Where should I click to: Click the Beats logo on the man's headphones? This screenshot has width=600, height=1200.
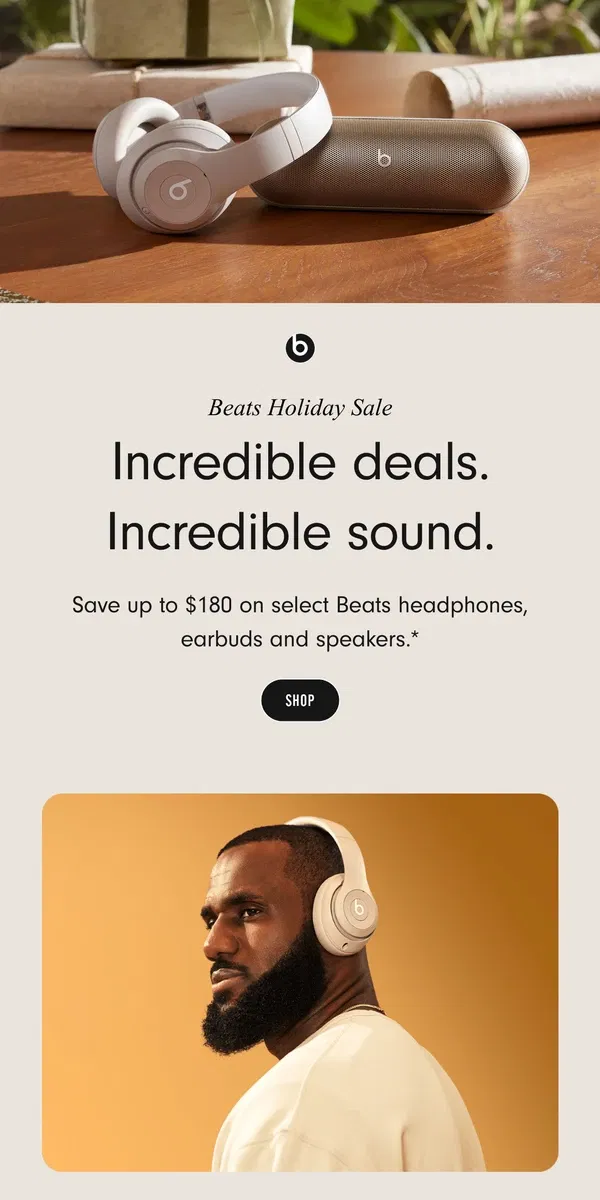click(355, 910)
